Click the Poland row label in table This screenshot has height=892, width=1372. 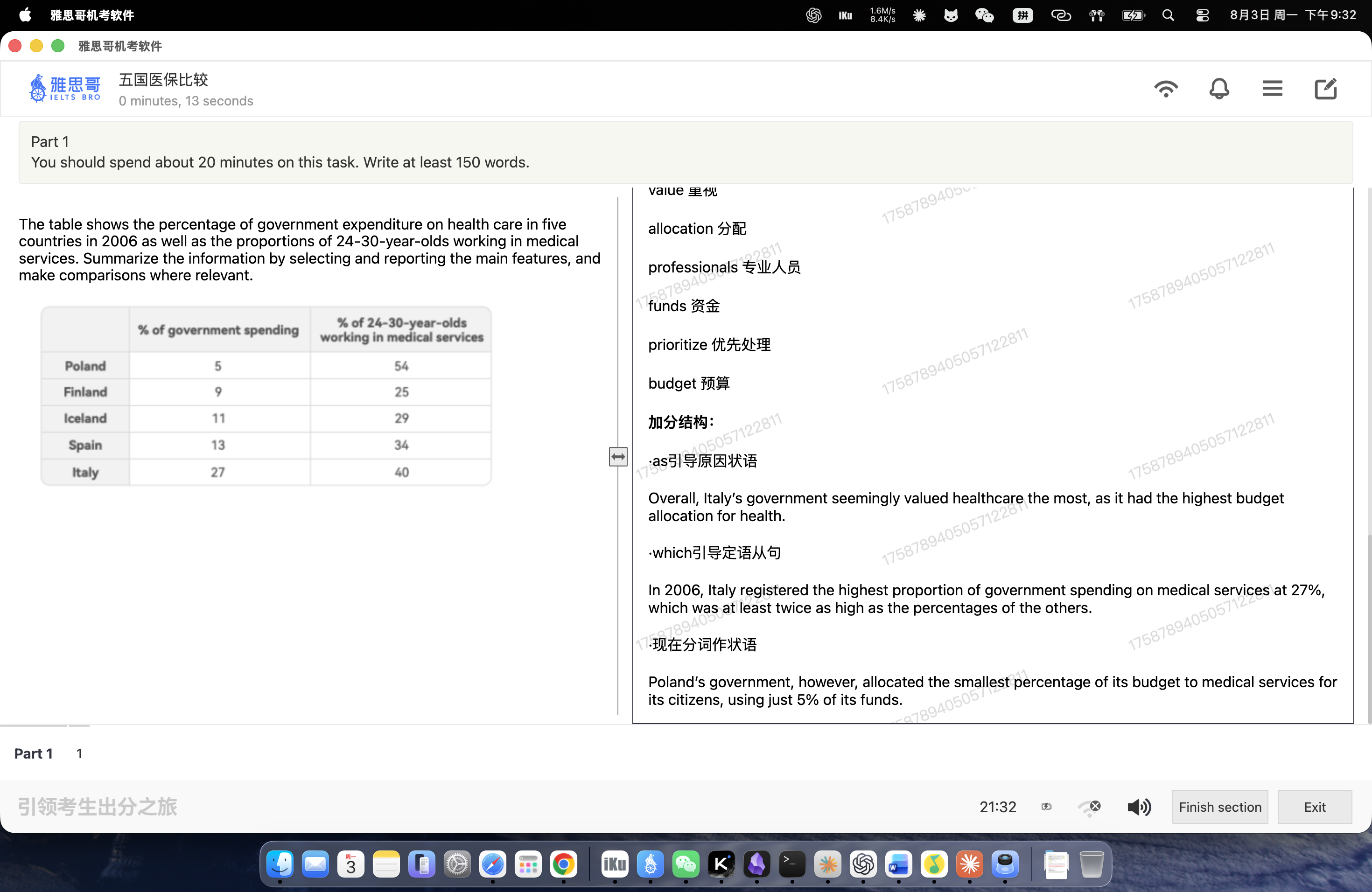(85, 366)
